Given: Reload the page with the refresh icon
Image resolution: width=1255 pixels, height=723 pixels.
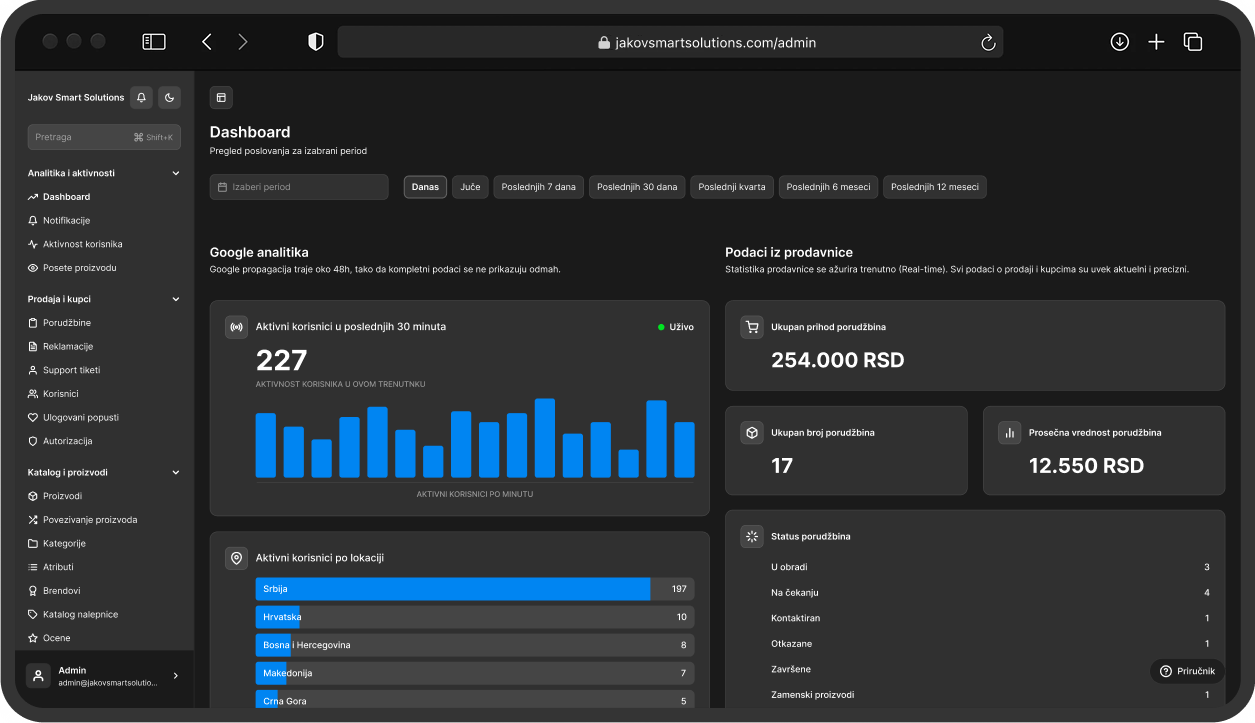Looking at the screenshot, I should 988,42.
